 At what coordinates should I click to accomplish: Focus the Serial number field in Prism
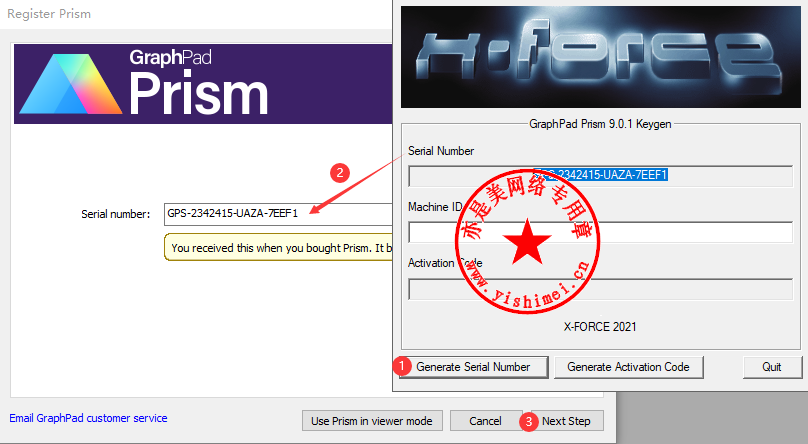coord(278,214)
